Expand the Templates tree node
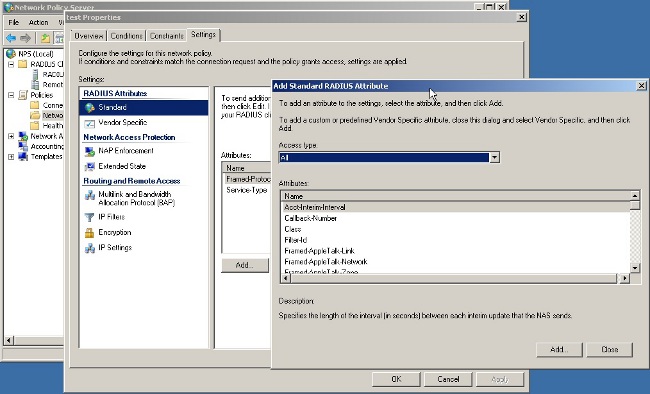 [x=11, y=157]
